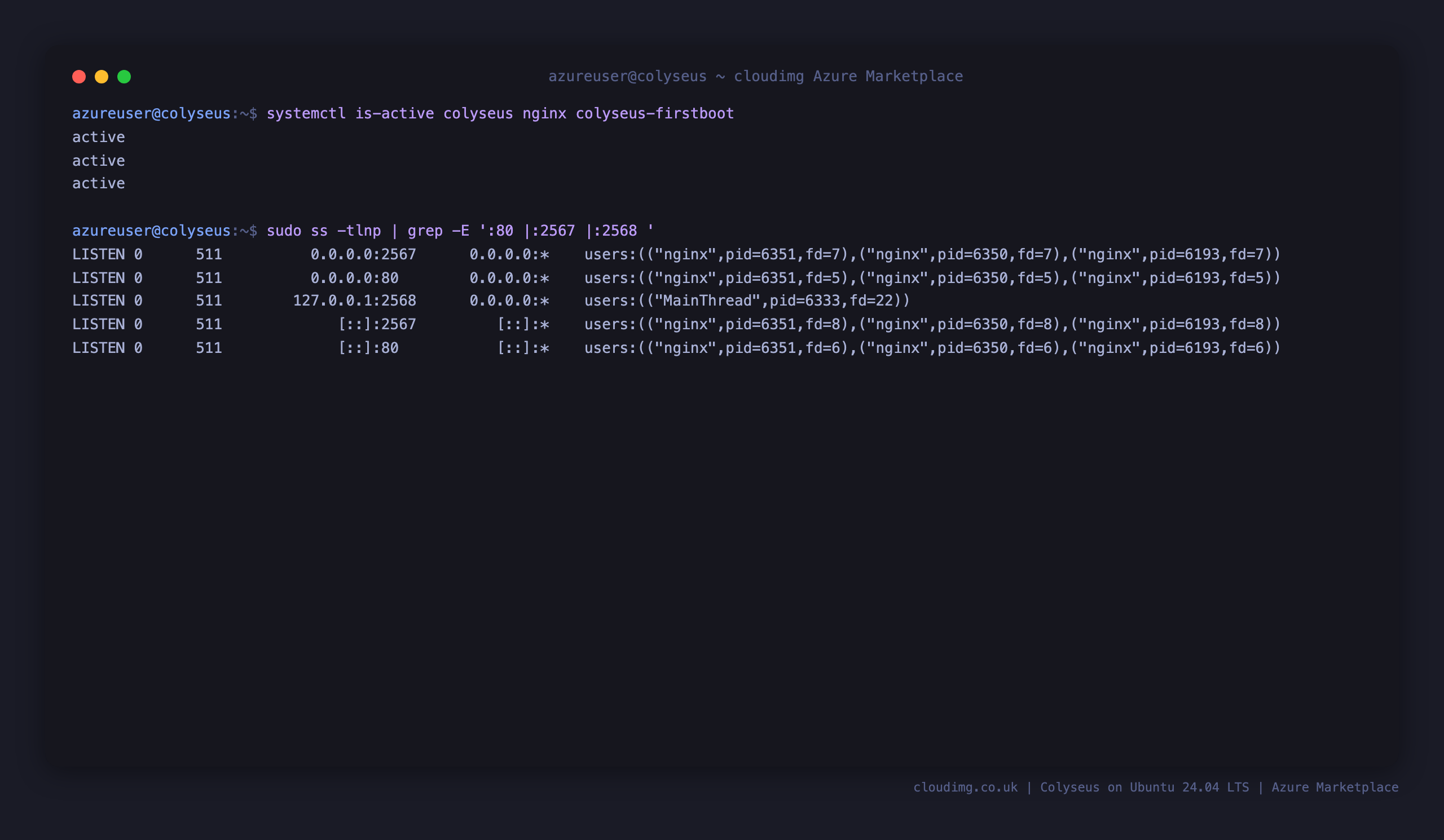The width and height of the screenshot is (1444, 840).
Task: Click 'LISTEN' on the 127.0.0.1:2568 row
Action: (99, 300)
